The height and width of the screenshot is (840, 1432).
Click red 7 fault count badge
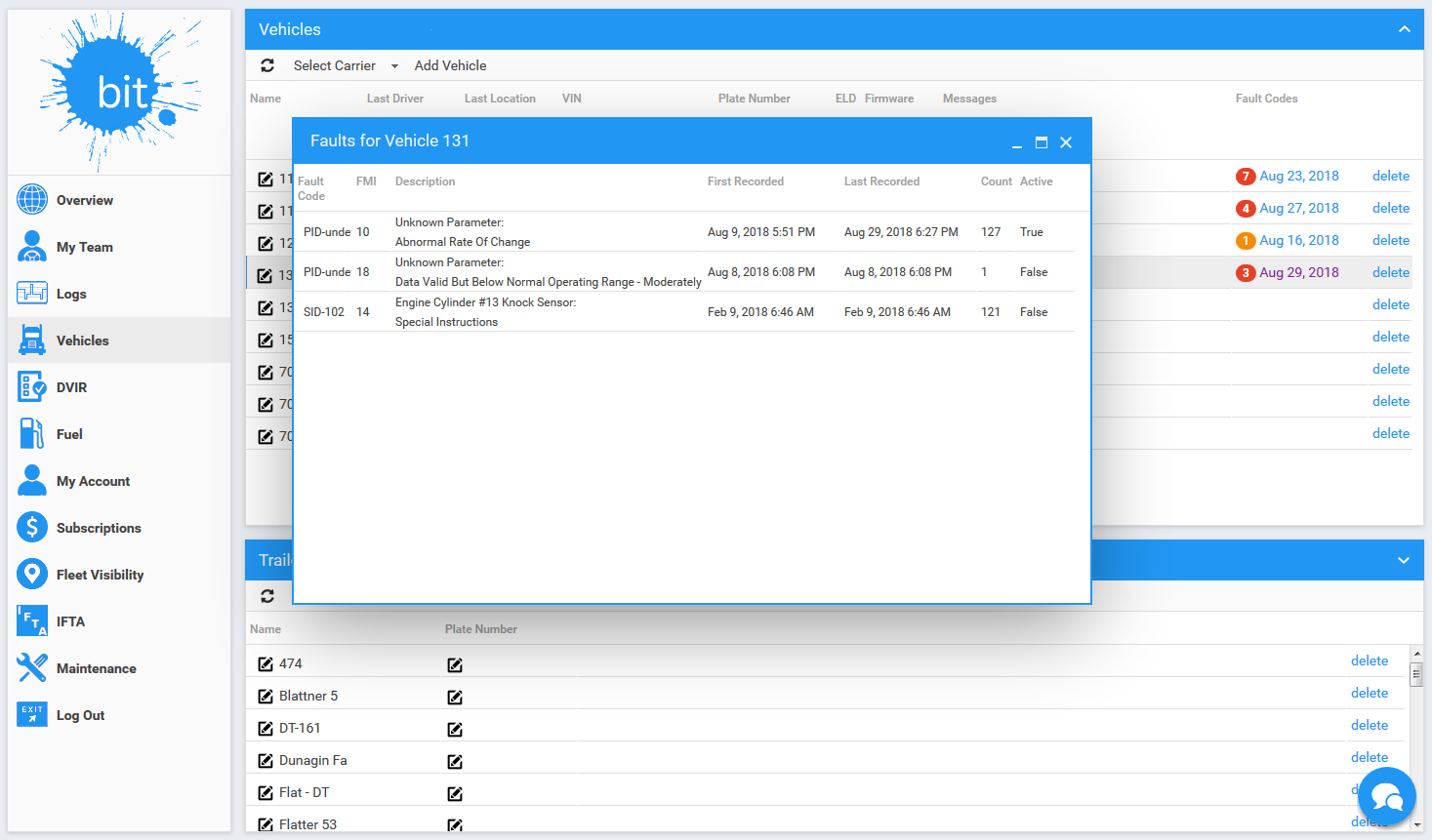click(x=1246, y=177)
